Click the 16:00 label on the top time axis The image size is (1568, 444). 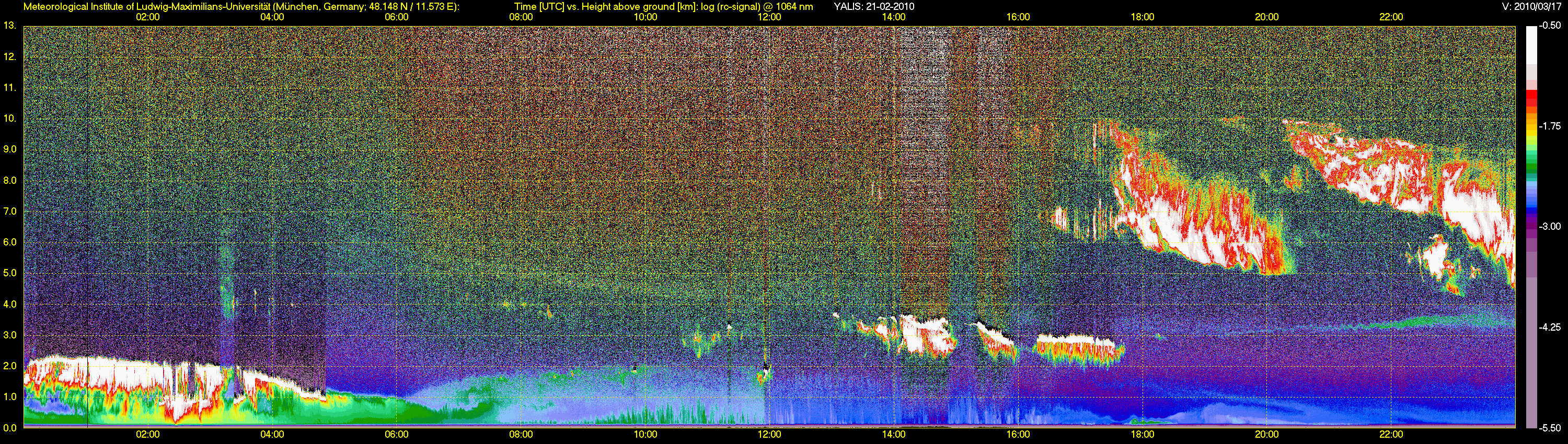pos(1018,17)
